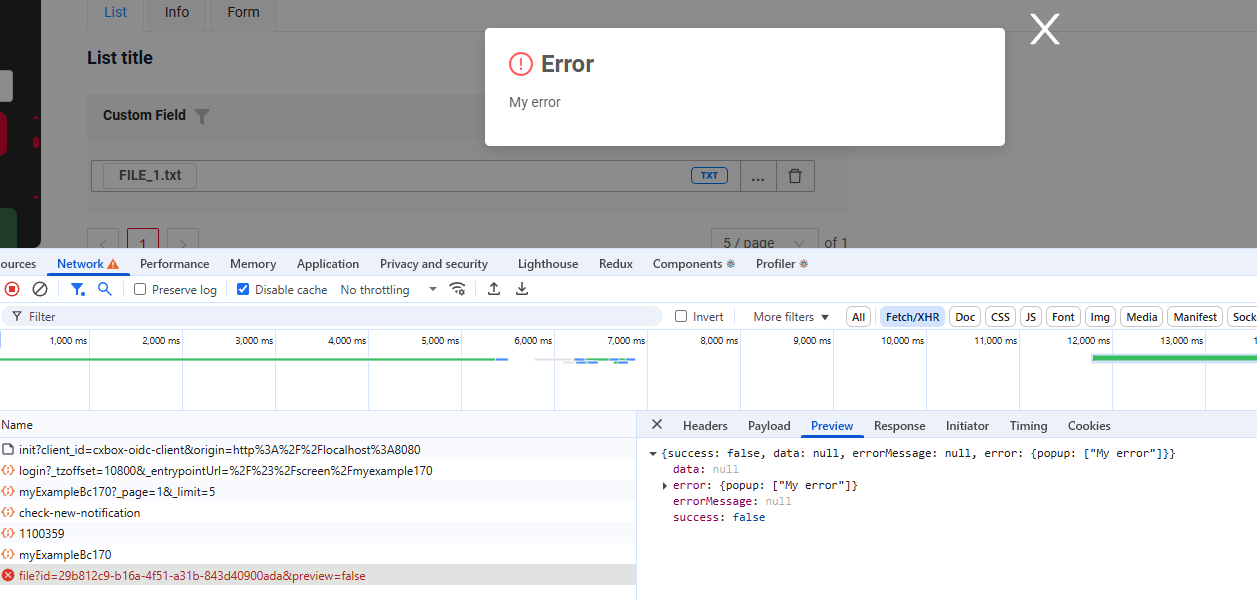
Task: Click the red failed-request icon beside file?id
Action: click(8, 576)
